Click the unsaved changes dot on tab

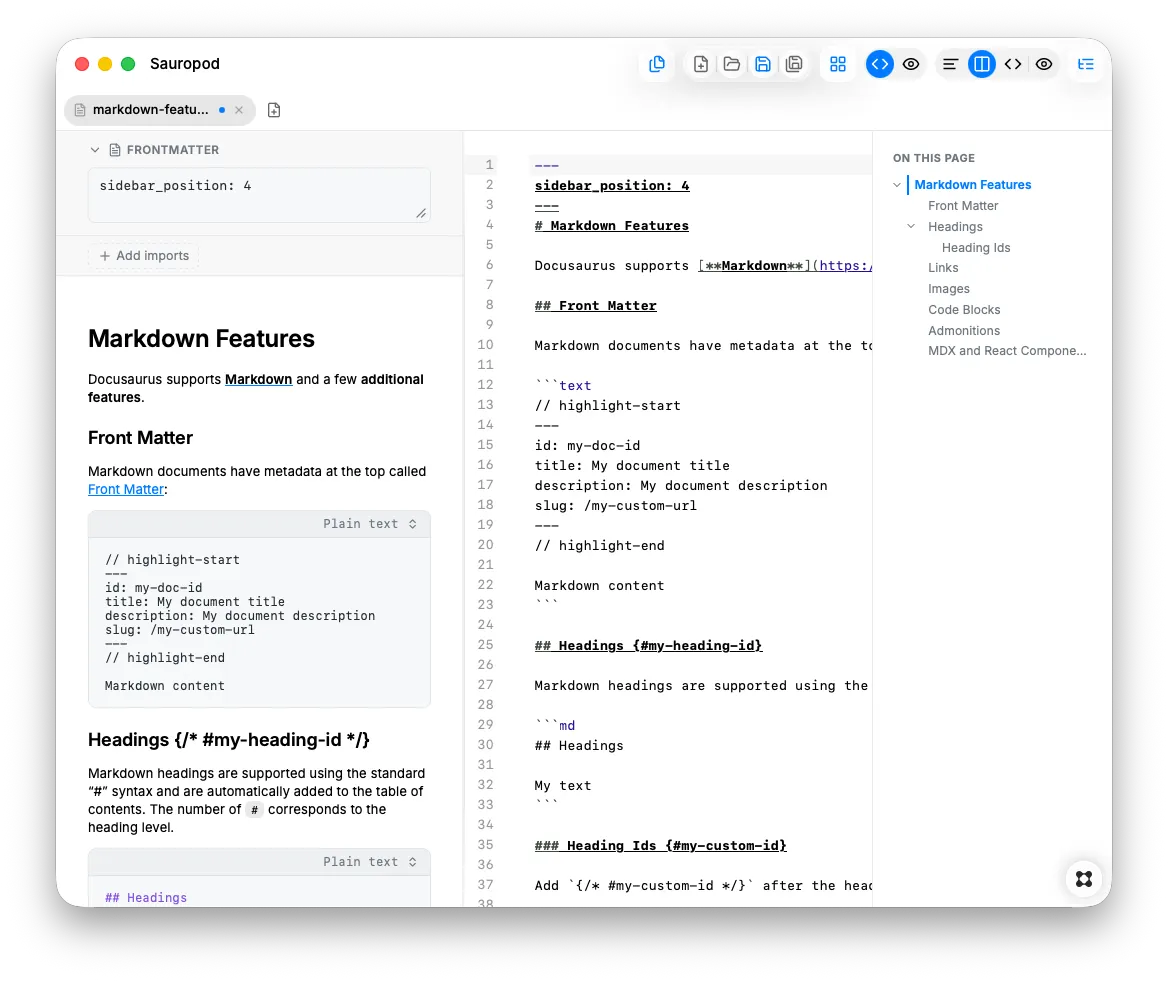[222, 110]
